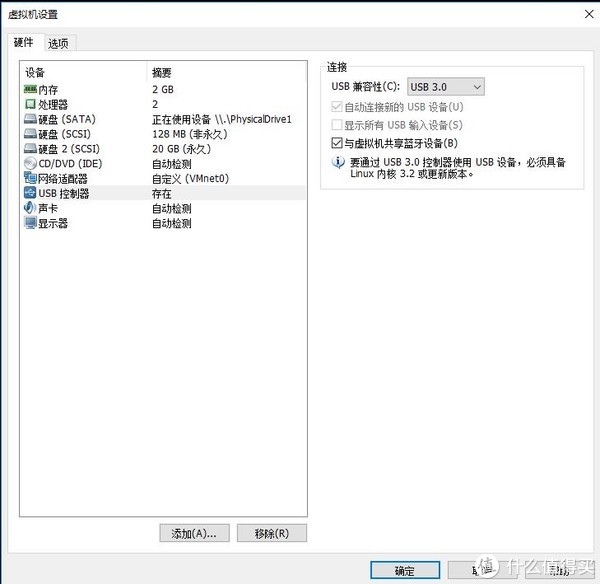
Task: Click the info icon beside USB 3.0 note
Action: point(338,162)
